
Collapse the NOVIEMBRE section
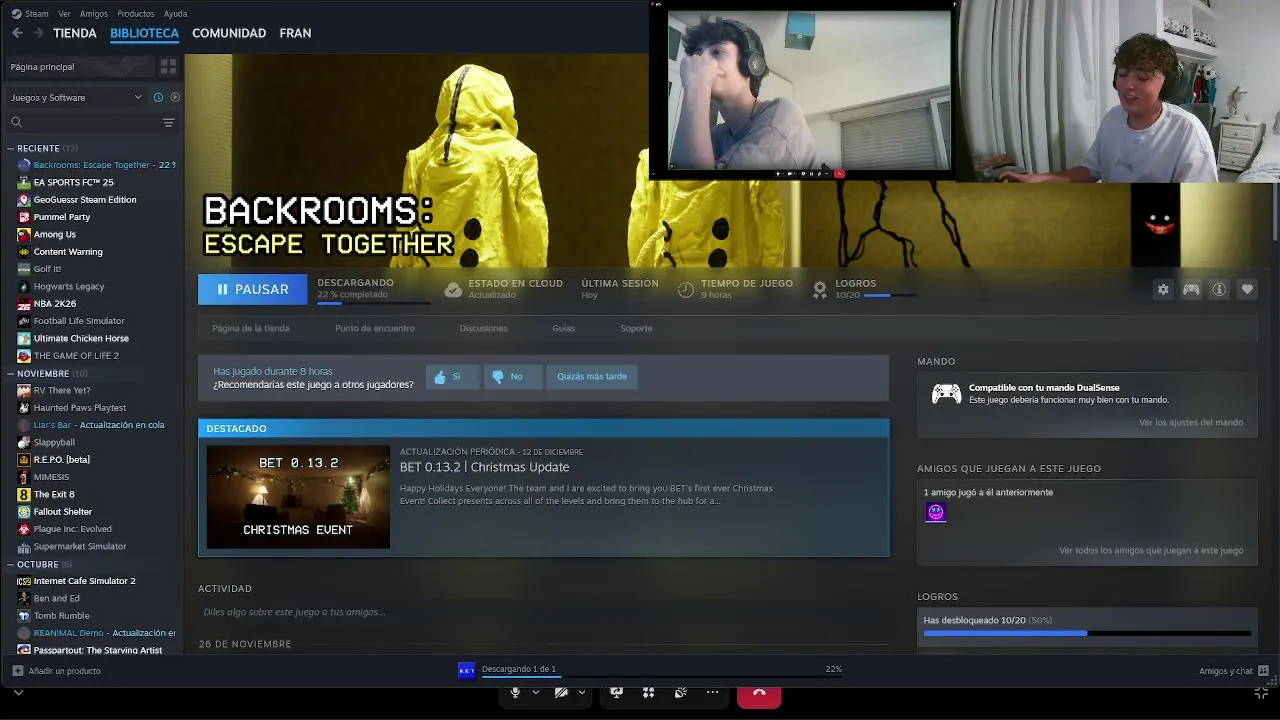coord(10,373)
